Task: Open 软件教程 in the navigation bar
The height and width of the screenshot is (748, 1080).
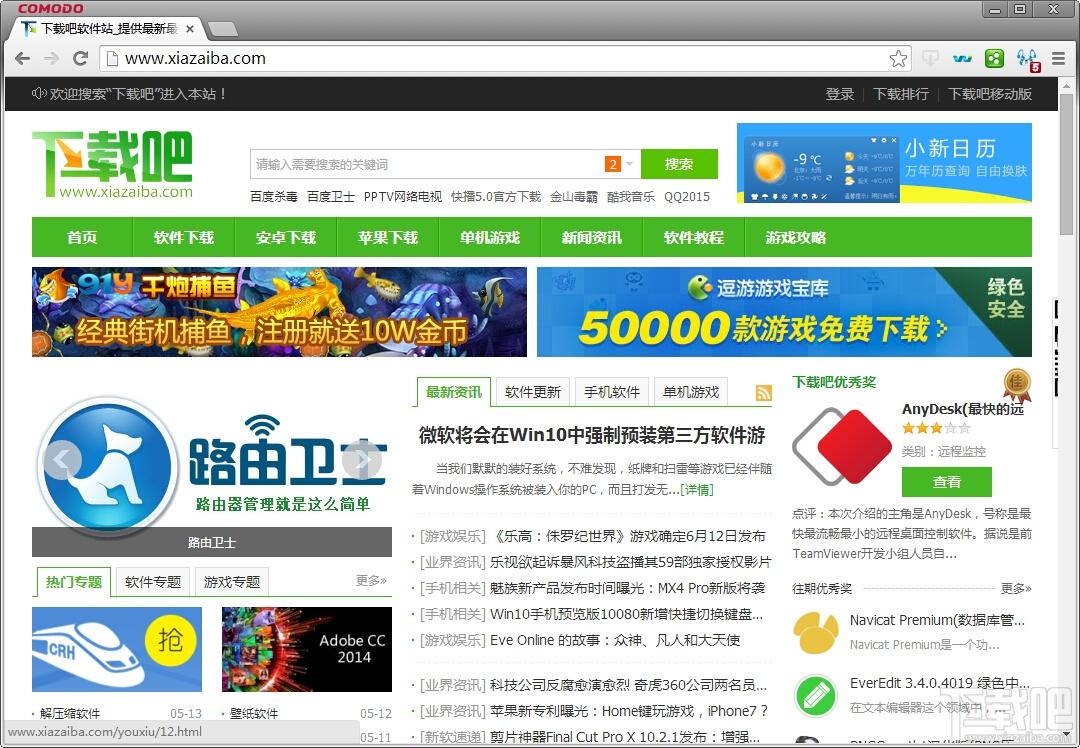Action: click(694, 238)
